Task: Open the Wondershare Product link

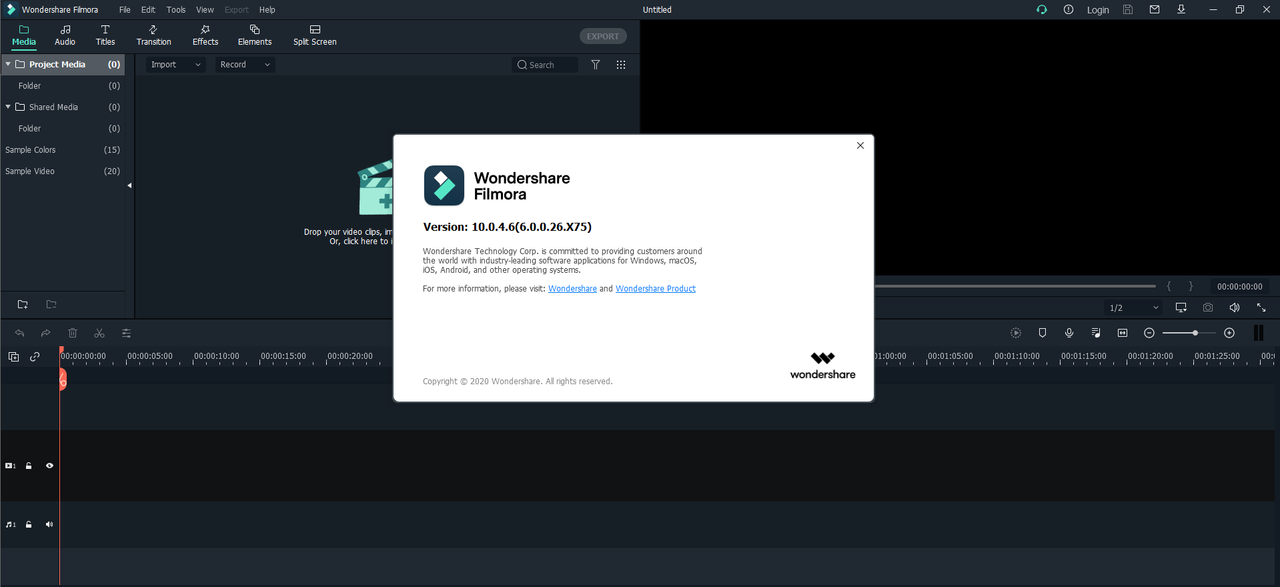Action: 655,289
